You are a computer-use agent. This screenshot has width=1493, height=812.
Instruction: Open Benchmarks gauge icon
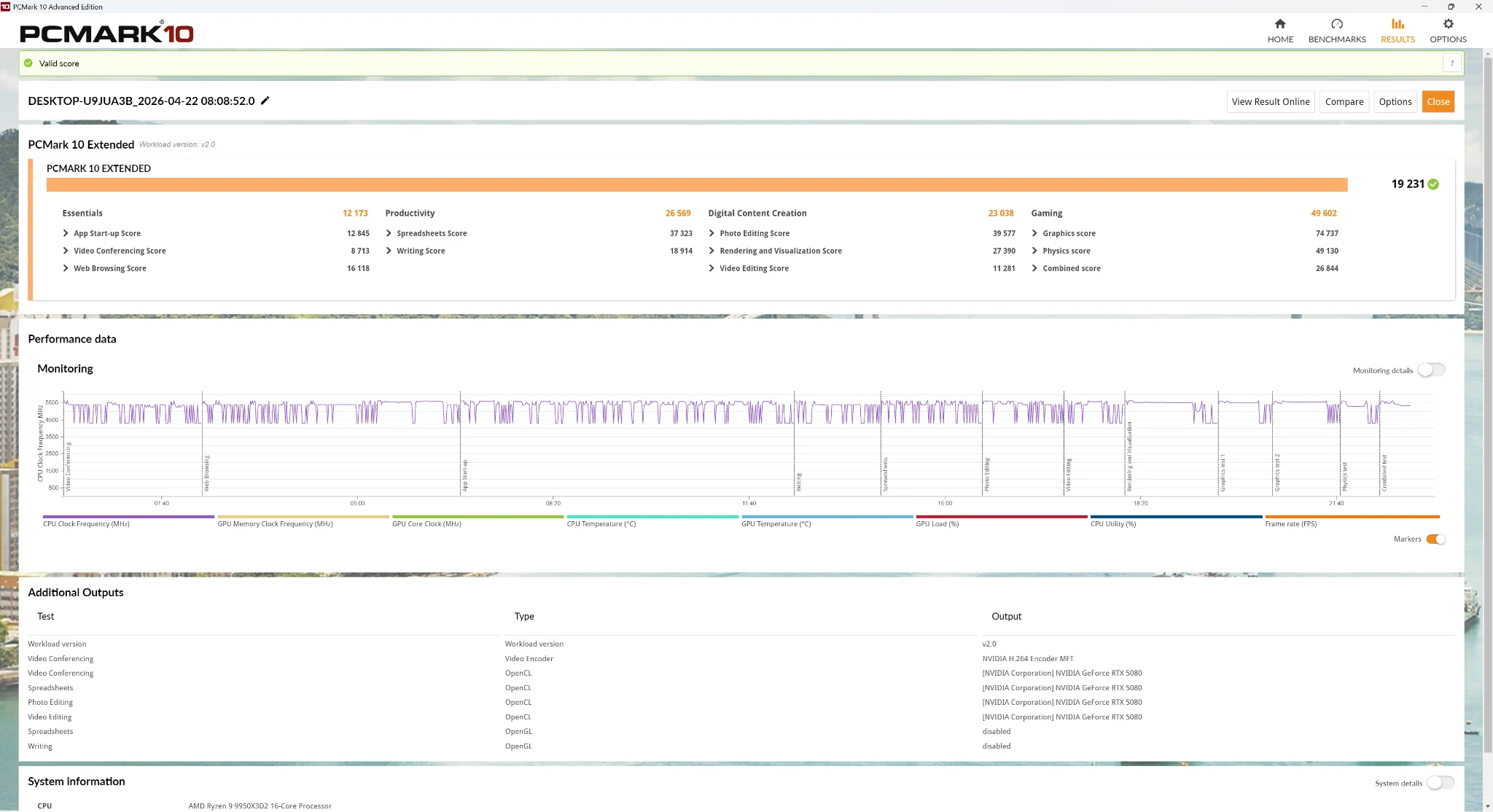[x=1336, y=24]
